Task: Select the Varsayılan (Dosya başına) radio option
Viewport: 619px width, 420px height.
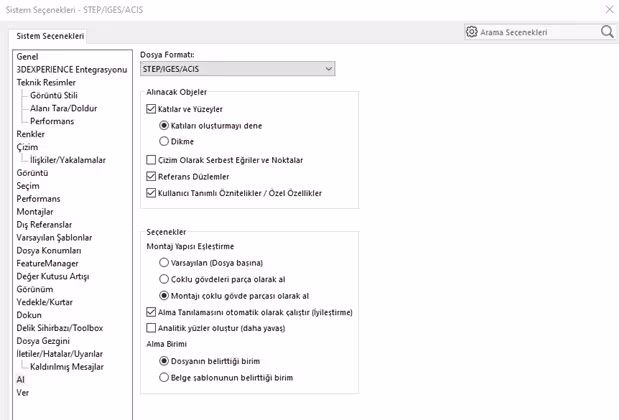Action: 164,262
